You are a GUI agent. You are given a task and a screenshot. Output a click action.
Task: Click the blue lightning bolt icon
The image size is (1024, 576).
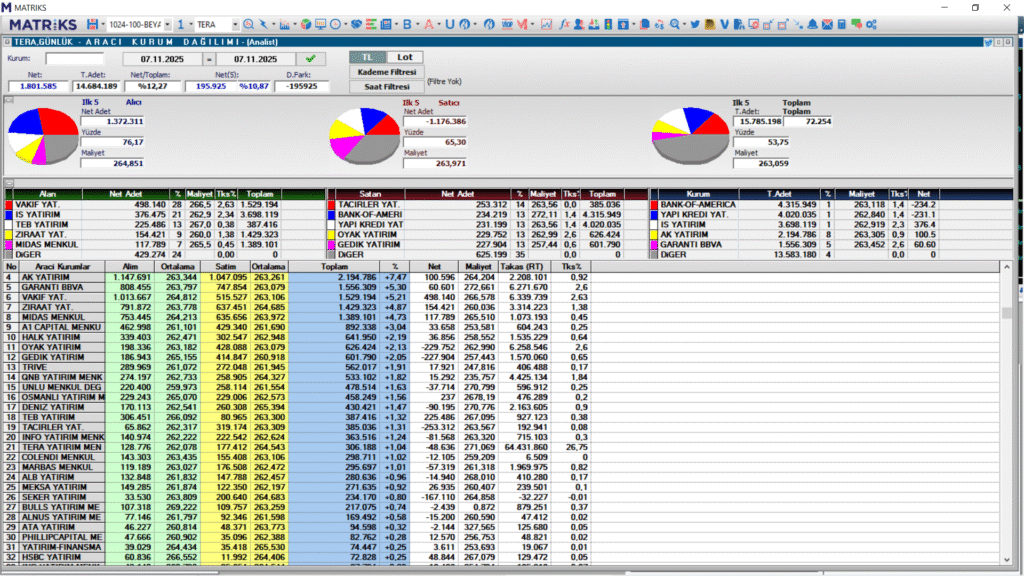coord(263,24)
